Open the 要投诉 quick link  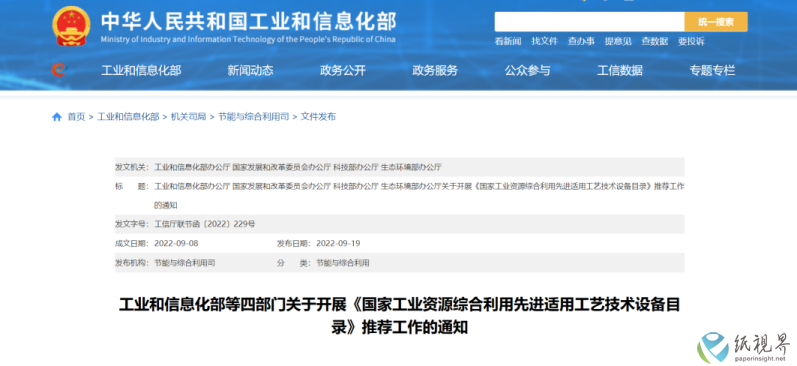[691, 42]
